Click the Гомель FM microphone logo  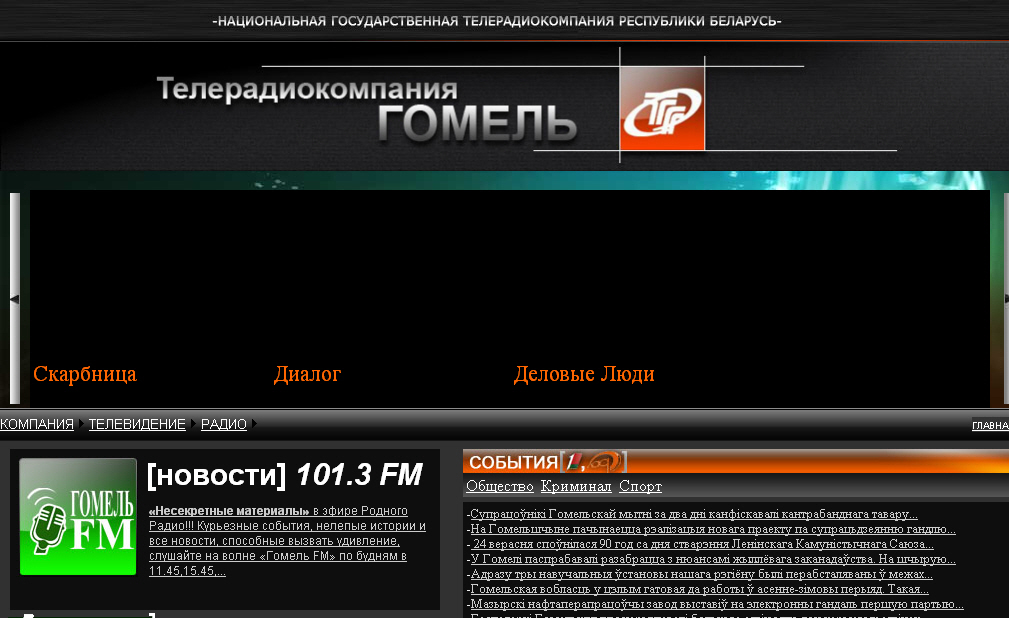(x=78, y=516)
